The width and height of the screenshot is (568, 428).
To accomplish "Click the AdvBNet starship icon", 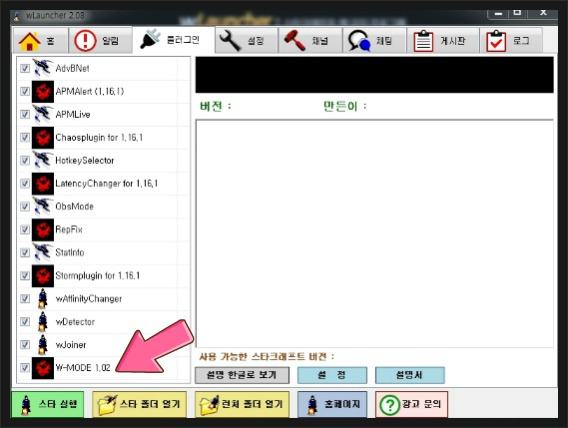I will coord(43,68).
